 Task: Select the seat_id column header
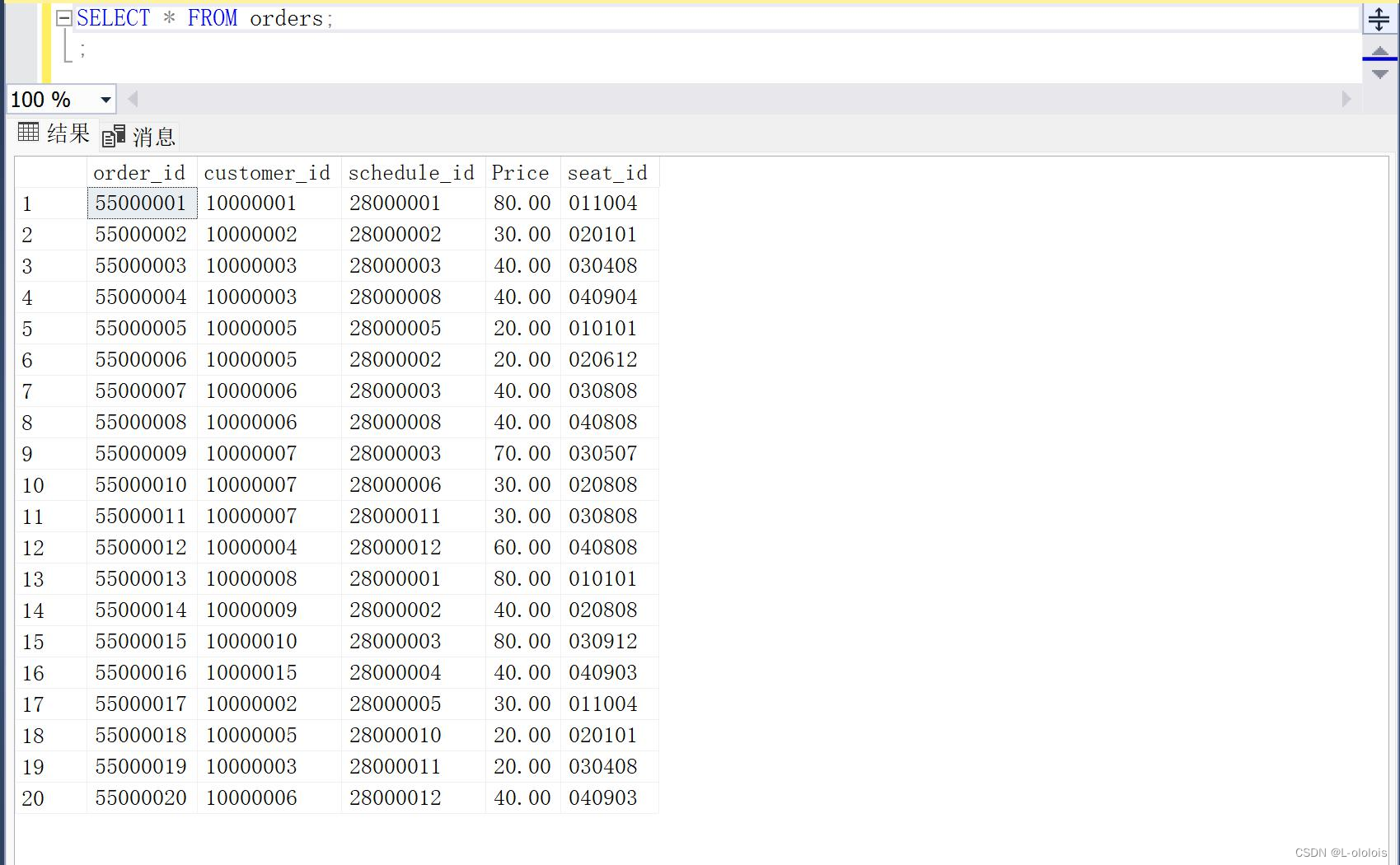(609, 172)
